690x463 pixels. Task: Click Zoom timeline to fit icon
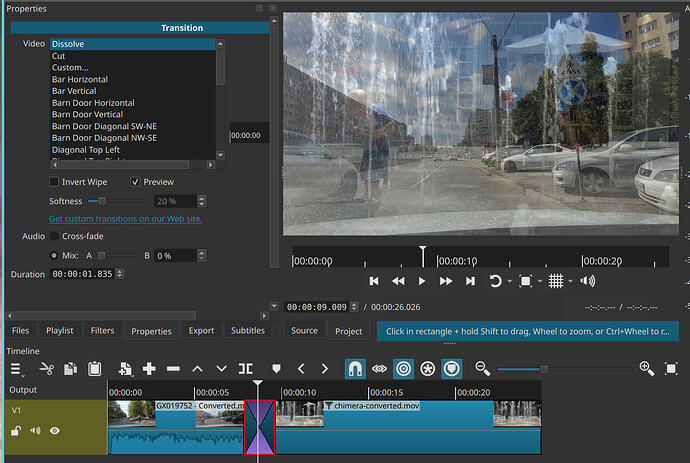point(671,369)
